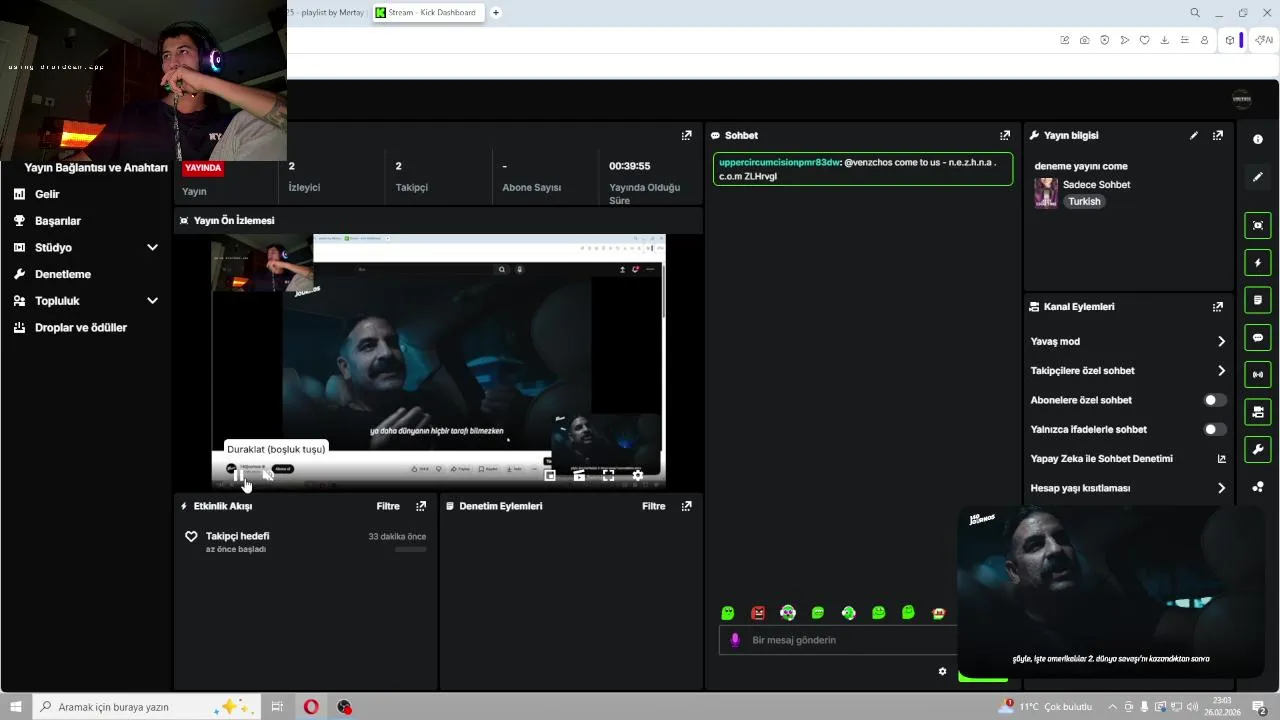Viewport: 1280px width, 720px height.
Task: Toggle Yalnızca ifadelerle sohbet switch
Action: click(1215, 429)
